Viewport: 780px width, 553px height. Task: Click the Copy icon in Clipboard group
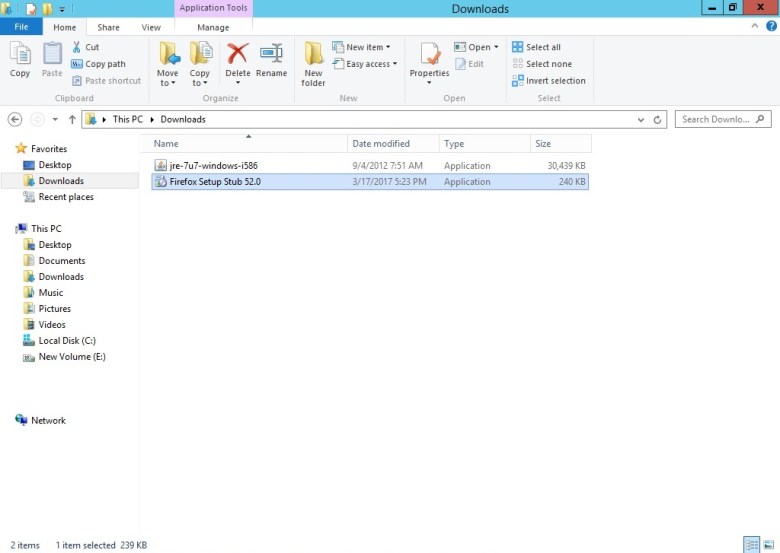[x=20, y=60]
